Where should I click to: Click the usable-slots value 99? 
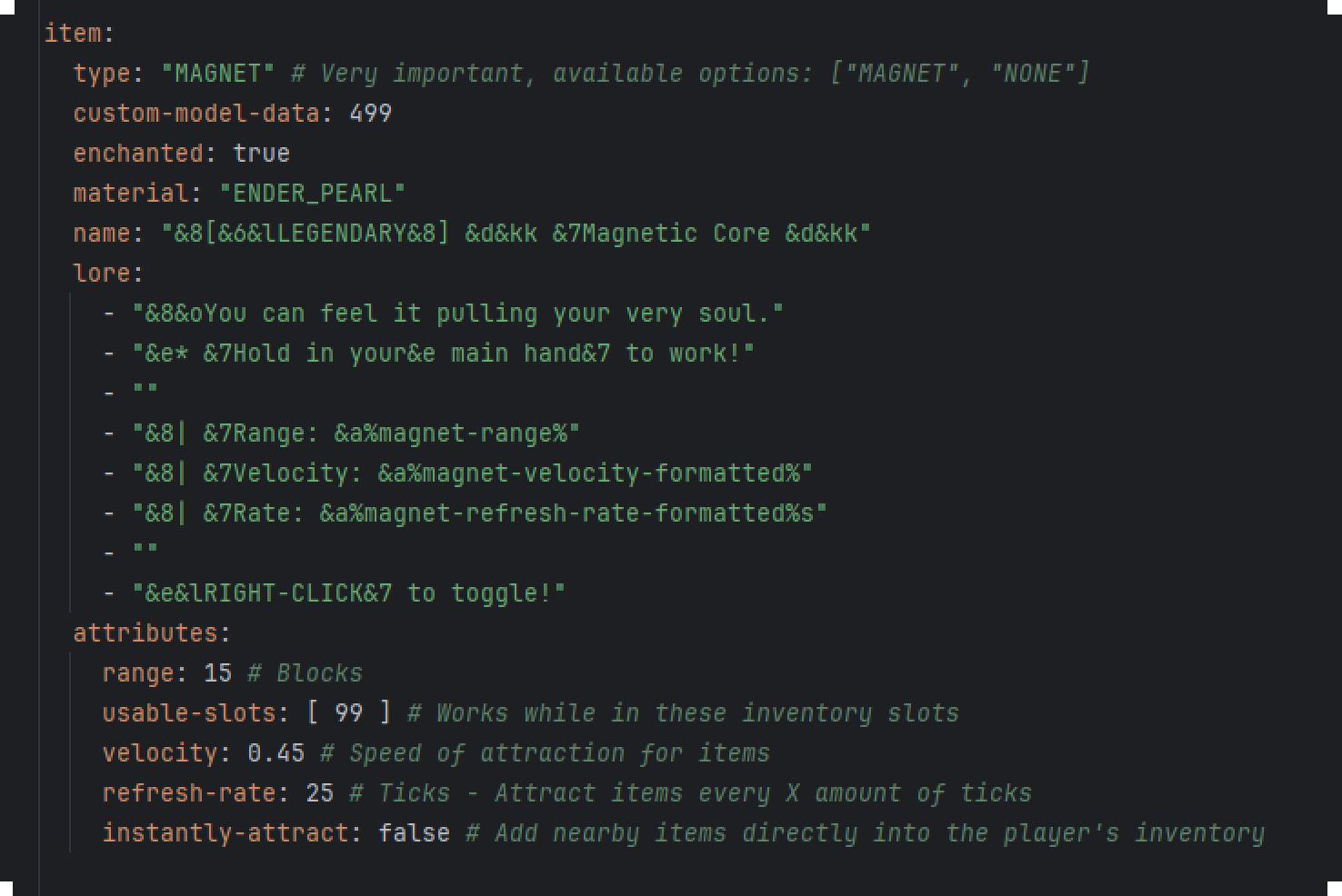click(x=348, y=713)
